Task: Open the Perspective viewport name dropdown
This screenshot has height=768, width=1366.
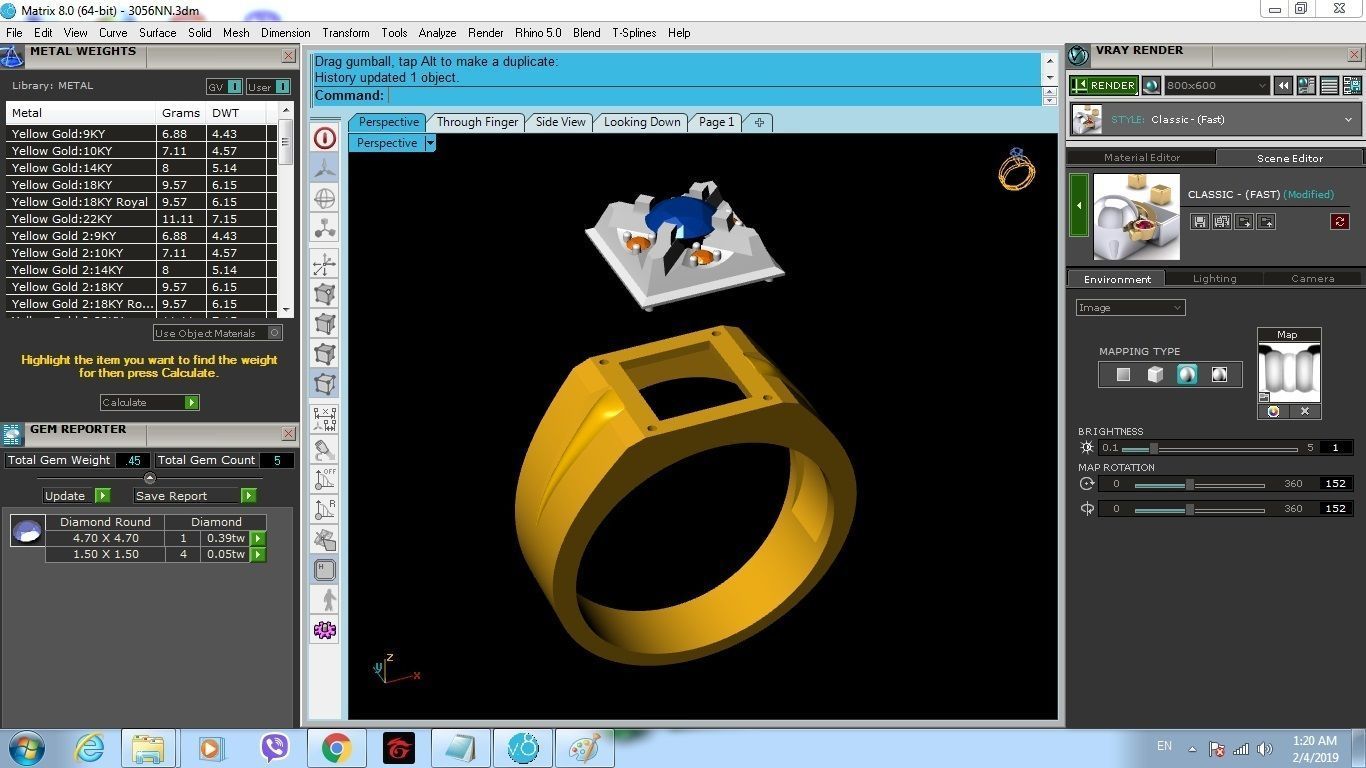Action: click(430, 143)
